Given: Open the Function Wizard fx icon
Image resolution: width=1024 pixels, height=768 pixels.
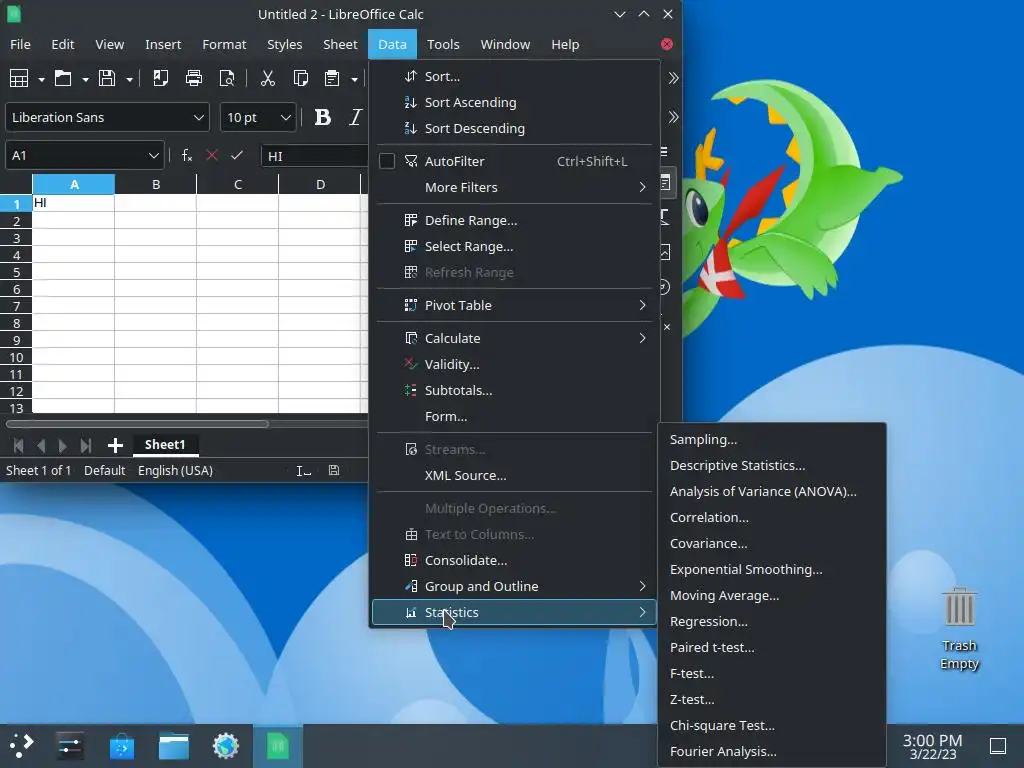Looking at the screenshot, I should click(x=187, y=155).
